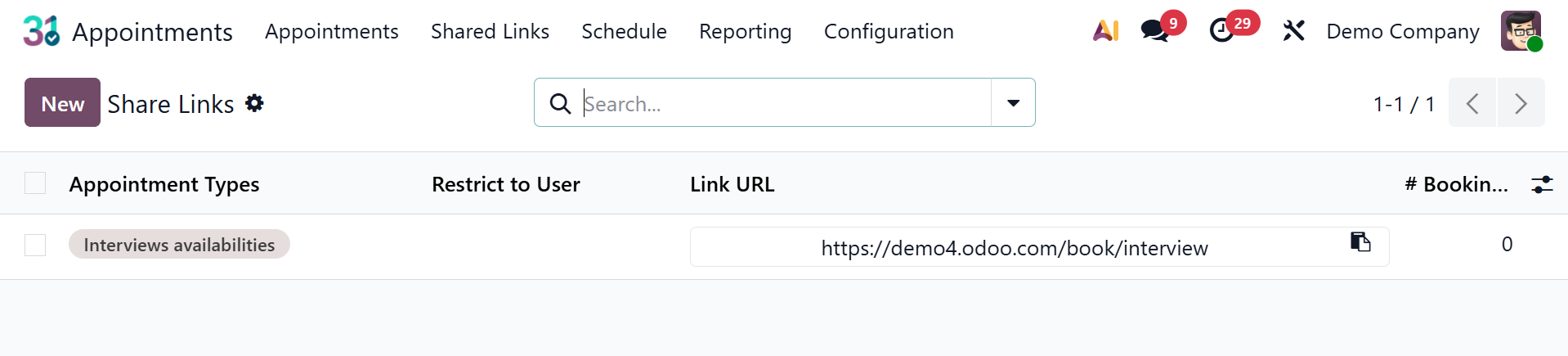Click the user avatar in top bar

[1521, 31]
